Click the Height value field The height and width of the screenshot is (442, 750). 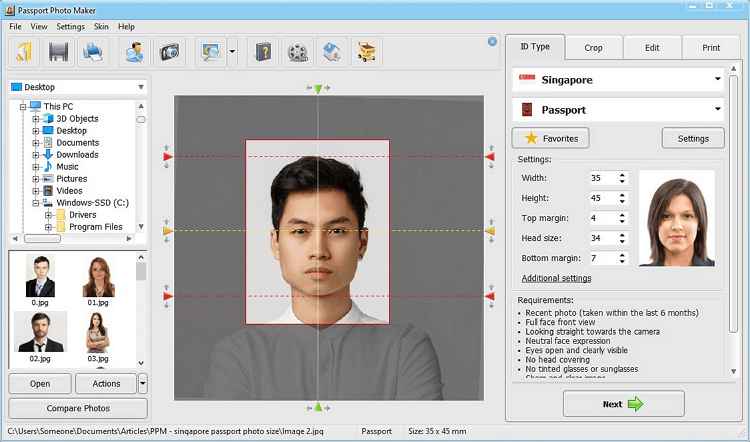click(604, 198)
